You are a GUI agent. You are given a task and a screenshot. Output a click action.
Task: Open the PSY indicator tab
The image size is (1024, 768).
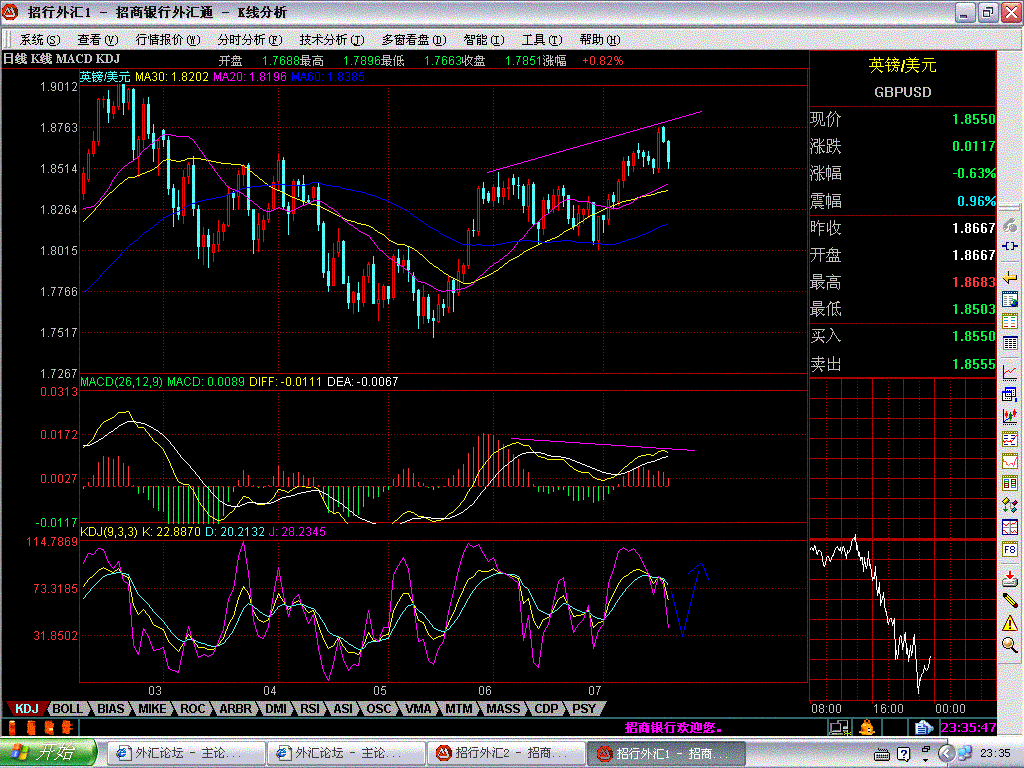pyautogui.click(x=583, y=708)
